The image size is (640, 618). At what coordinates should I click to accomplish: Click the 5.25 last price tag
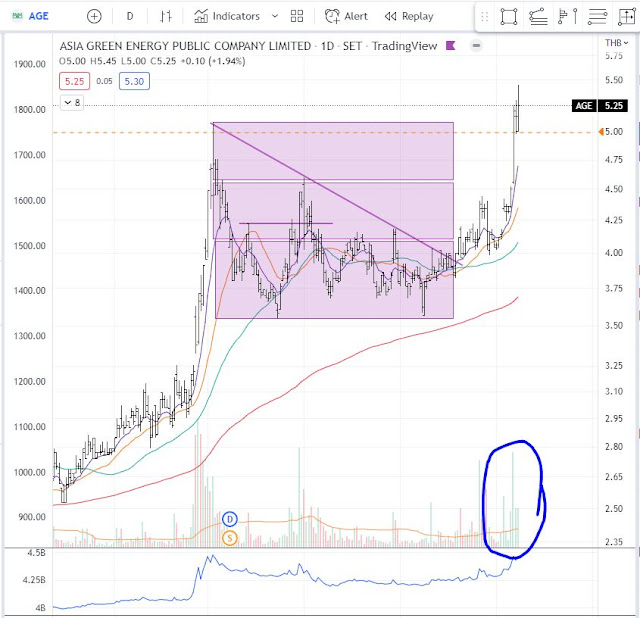(x=613, y=106)
